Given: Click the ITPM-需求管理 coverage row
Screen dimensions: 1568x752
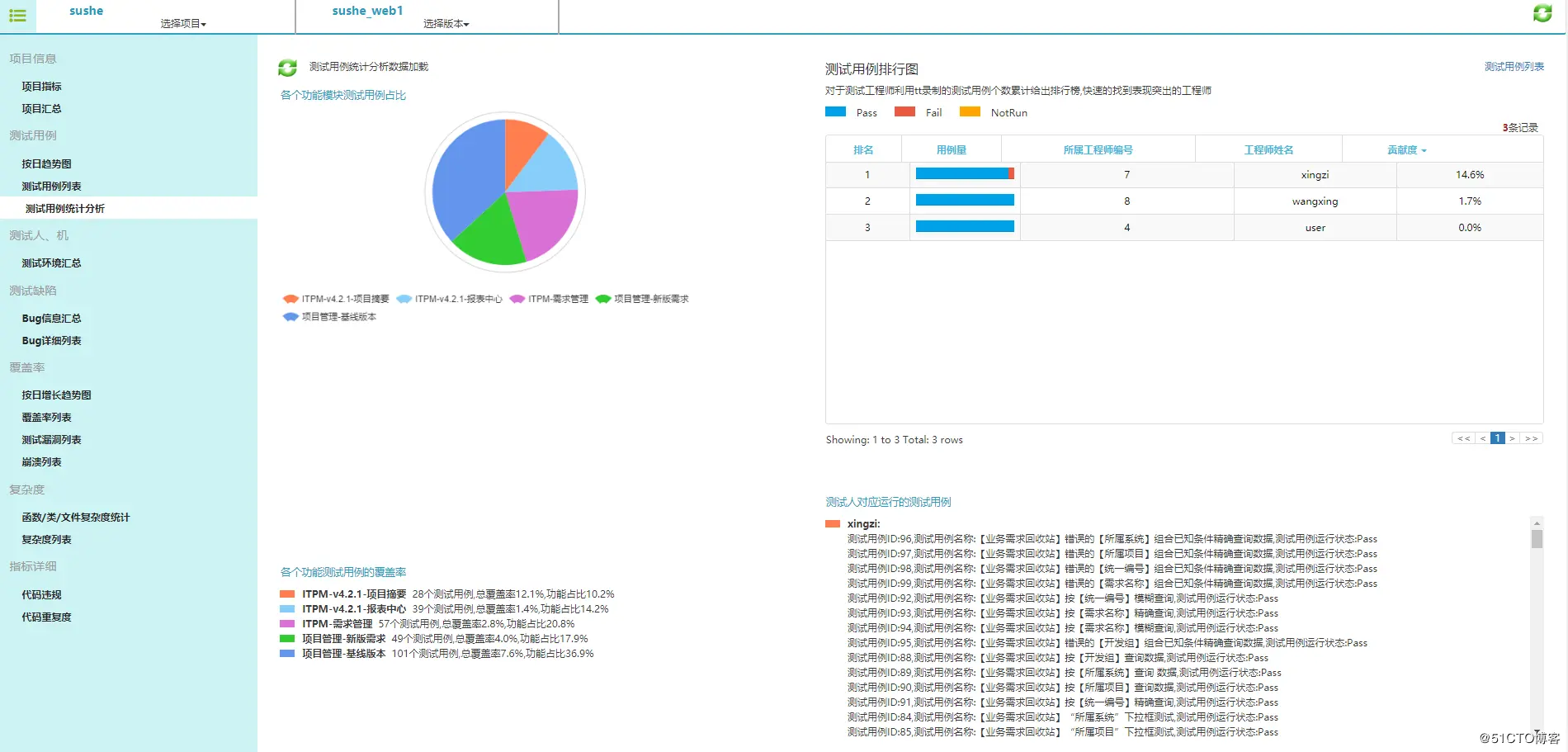Looking at the screenshot, I should pyautogui.click(x=427, y=624).
